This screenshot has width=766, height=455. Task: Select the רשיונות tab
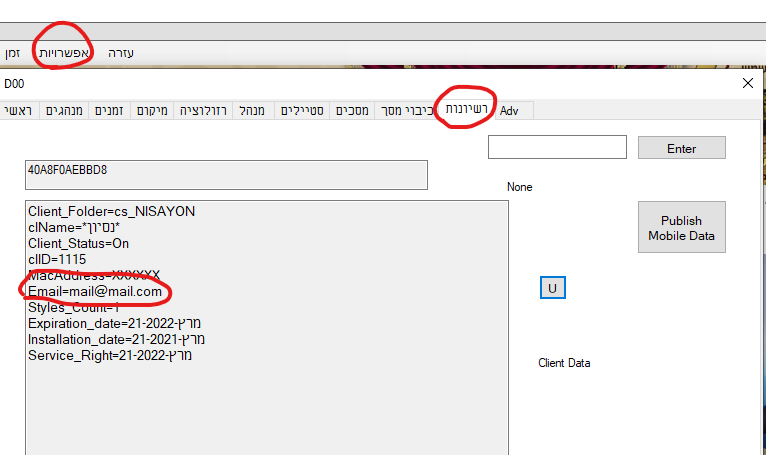467,109
